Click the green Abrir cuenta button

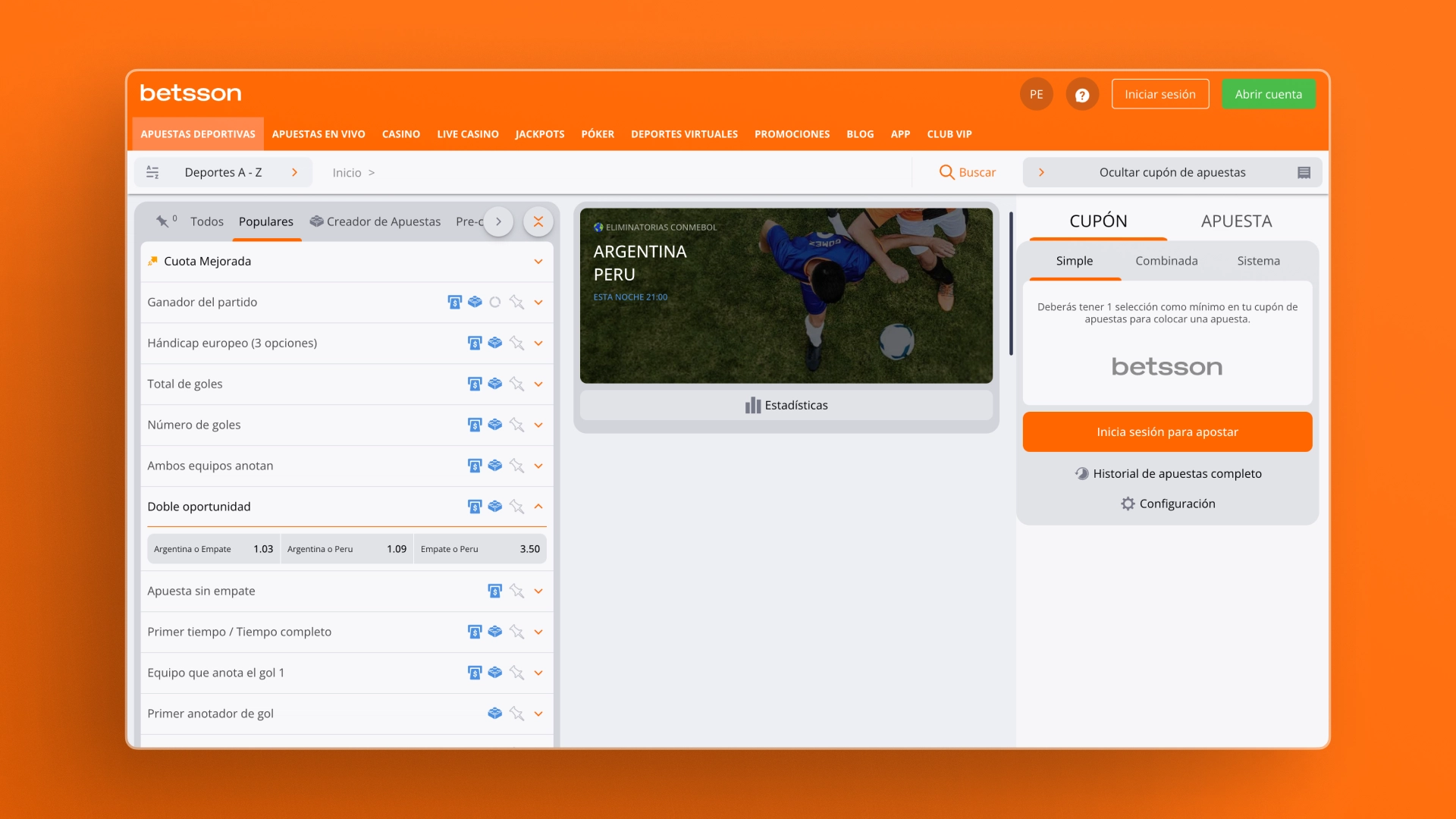pos(1268,94)
